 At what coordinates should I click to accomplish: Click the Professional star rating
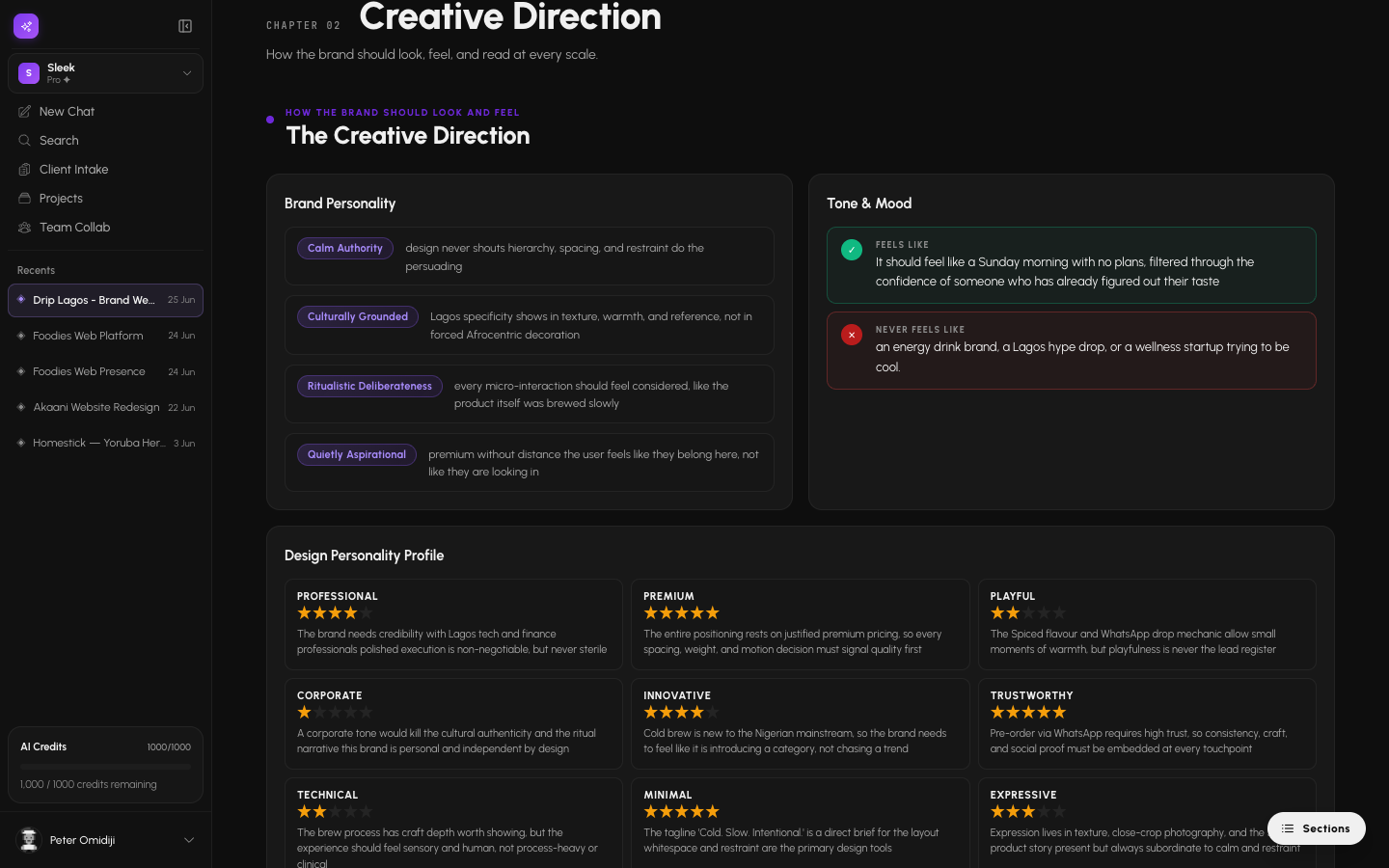[335, 613]
